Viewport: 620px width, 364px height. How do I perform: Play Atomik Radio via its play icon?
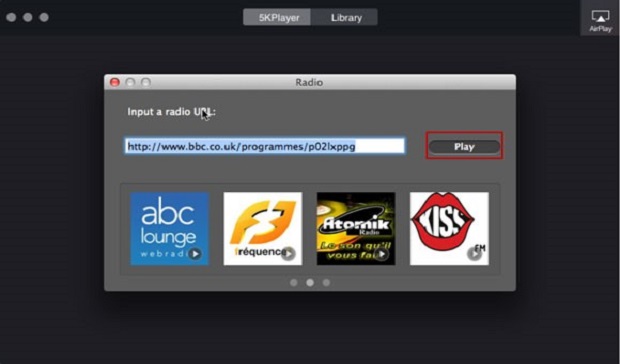(x=381, y=254)
